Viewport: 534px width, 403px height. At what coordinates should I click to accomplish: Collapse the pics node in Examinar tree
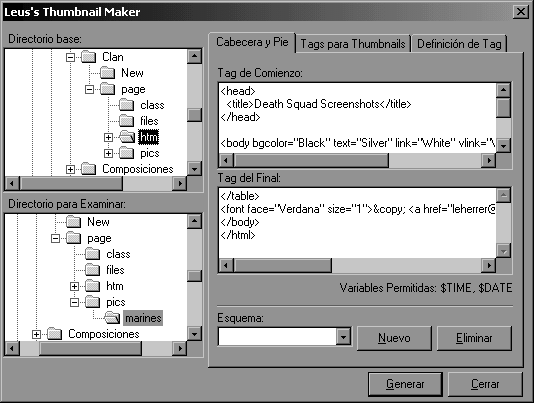pos(74,302)
